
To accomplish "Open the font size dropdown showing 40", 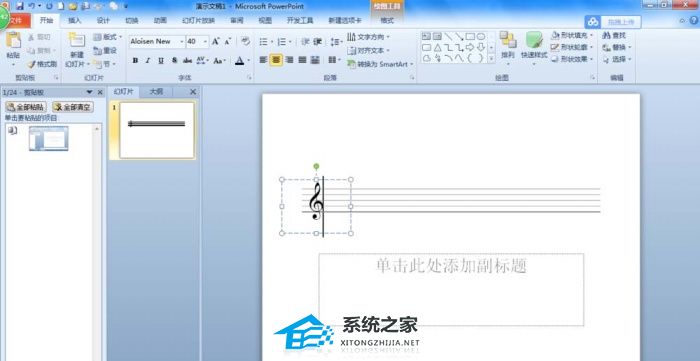I will point(205,41).
